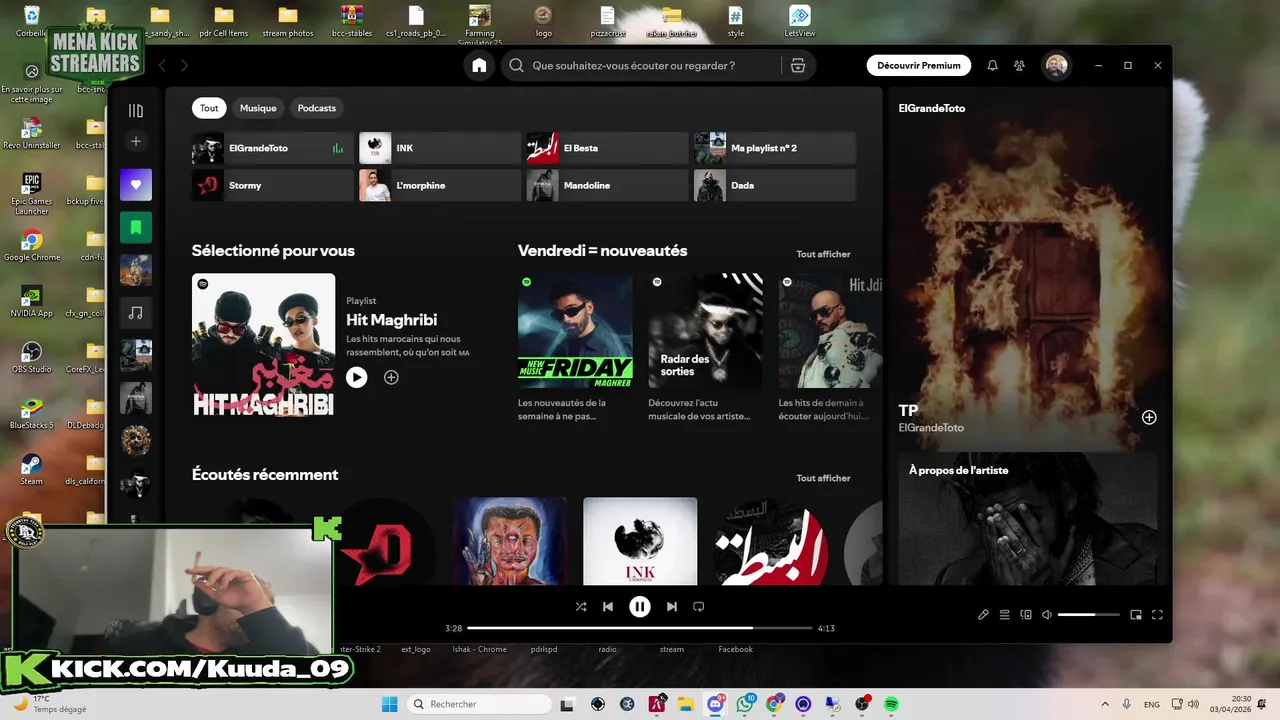The width and height of the screenshot is (1280, 720).
Task: Open the Hit Maghribi cover art
Action: click(x=264, y=345)
